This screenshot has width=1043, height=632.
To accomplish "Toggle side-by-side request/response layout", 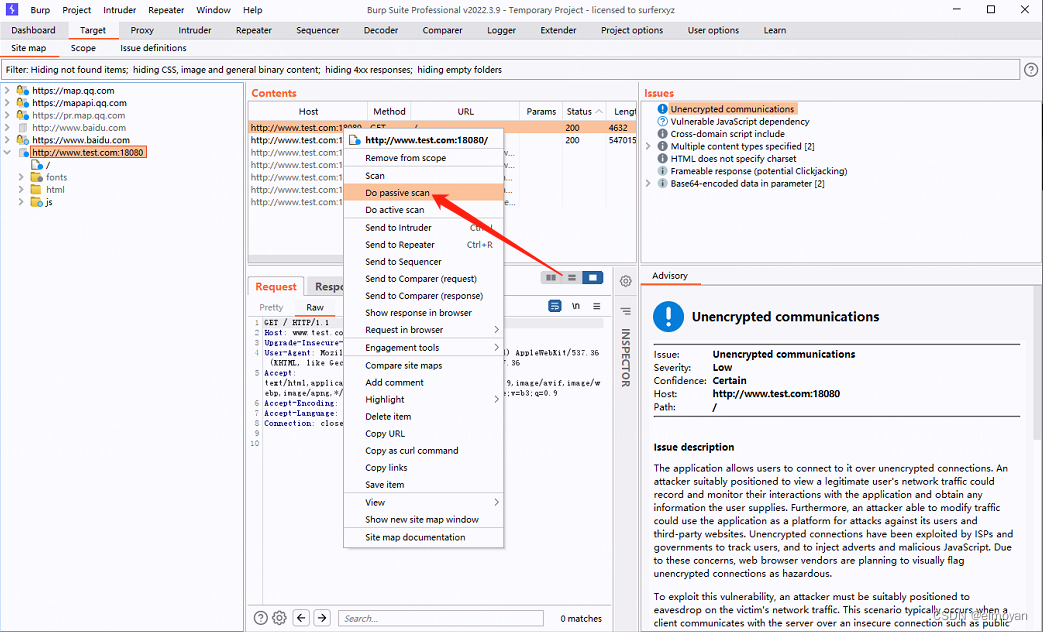I will [551, 278].
